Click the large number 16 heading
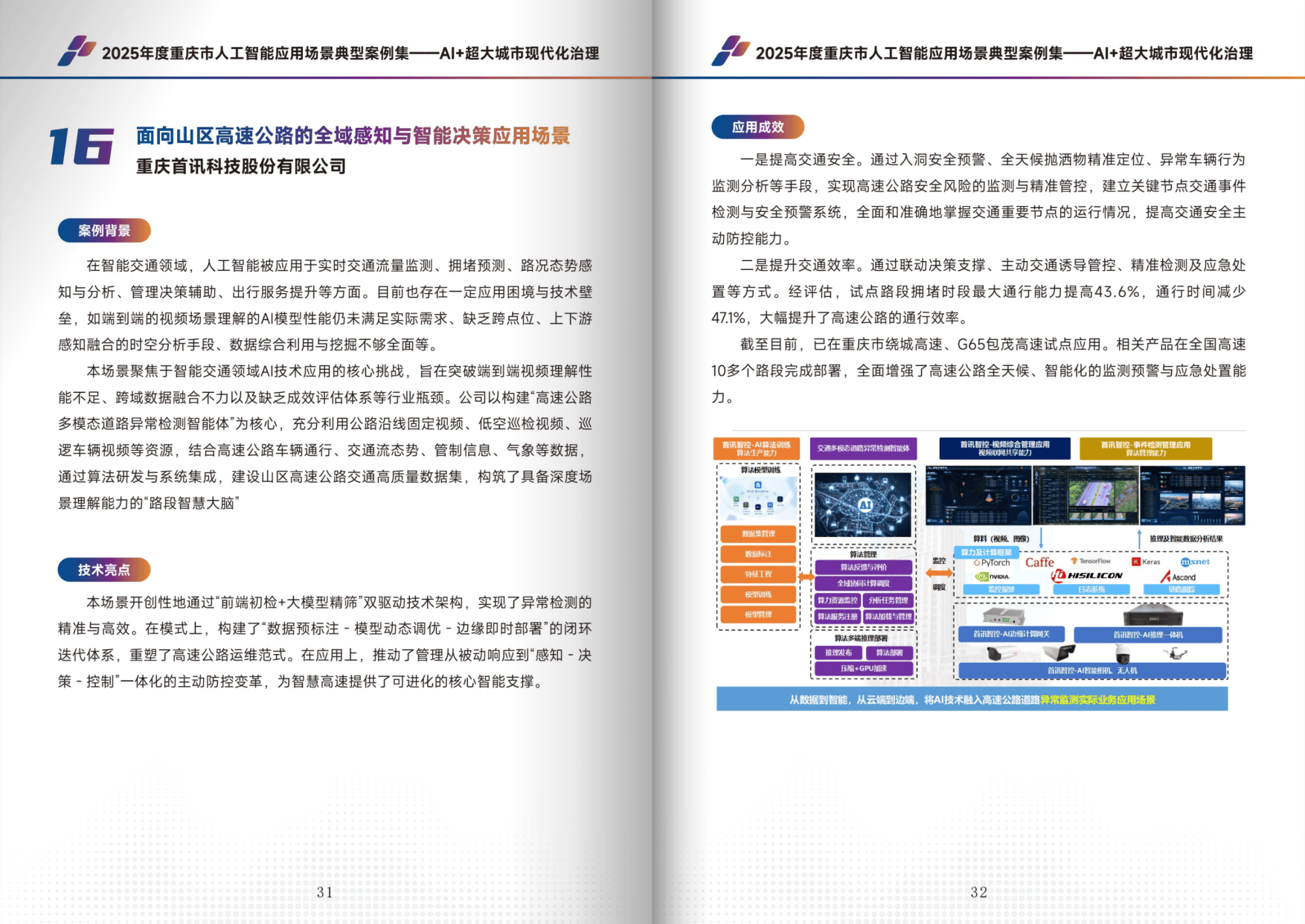The image size is (1305, 924). click(81, 147)
